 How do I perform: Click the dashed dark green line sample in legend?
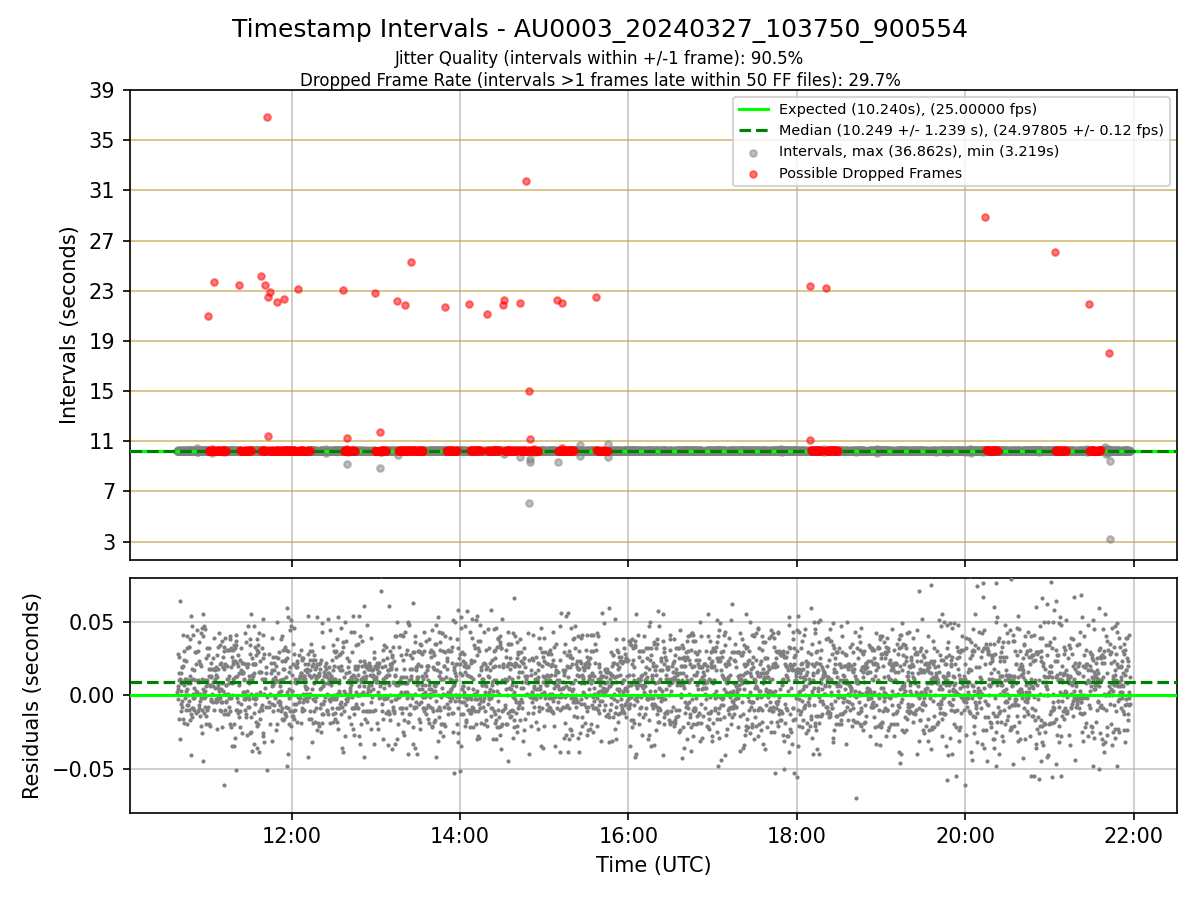tap(753, 130)
